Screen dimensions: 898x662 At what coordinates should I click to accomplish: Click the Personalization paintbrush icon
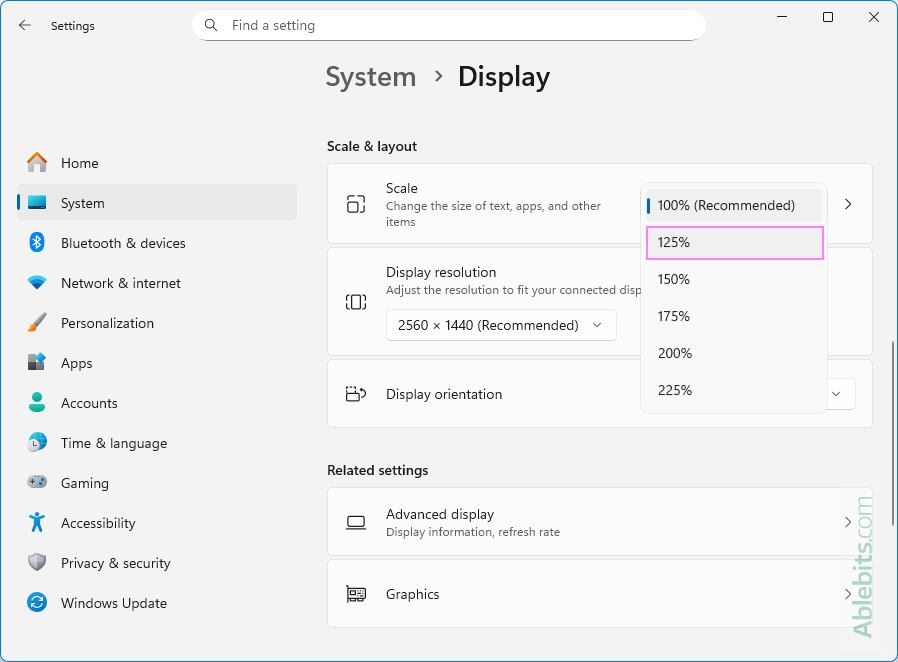(37, 323)
